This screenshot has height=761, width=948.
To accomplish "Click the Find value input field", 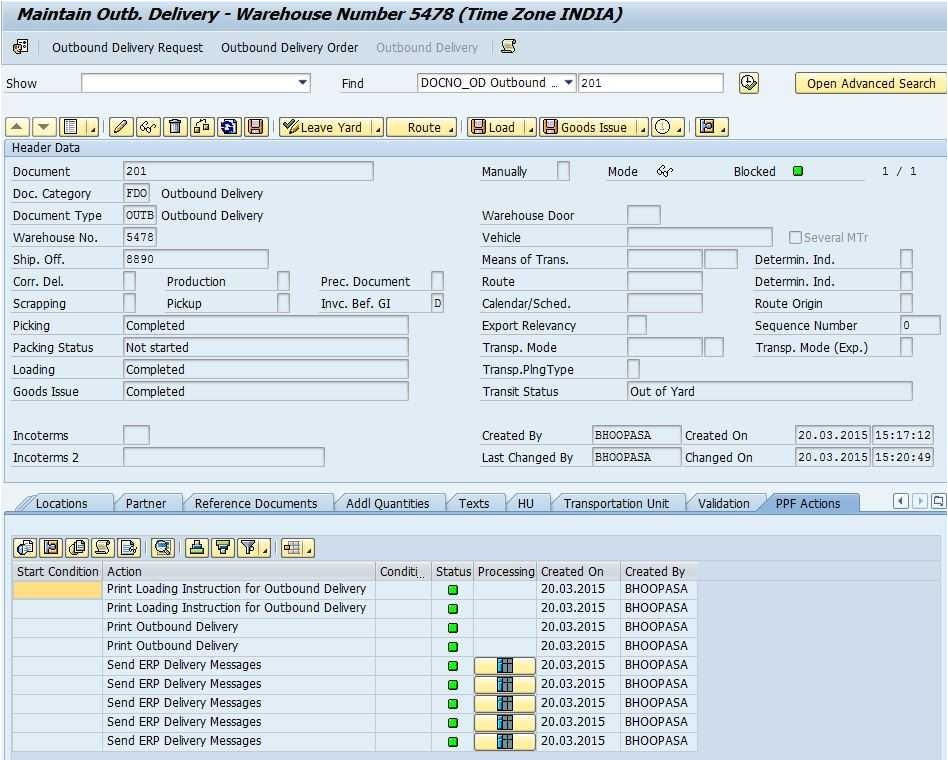I will (651, 83).
